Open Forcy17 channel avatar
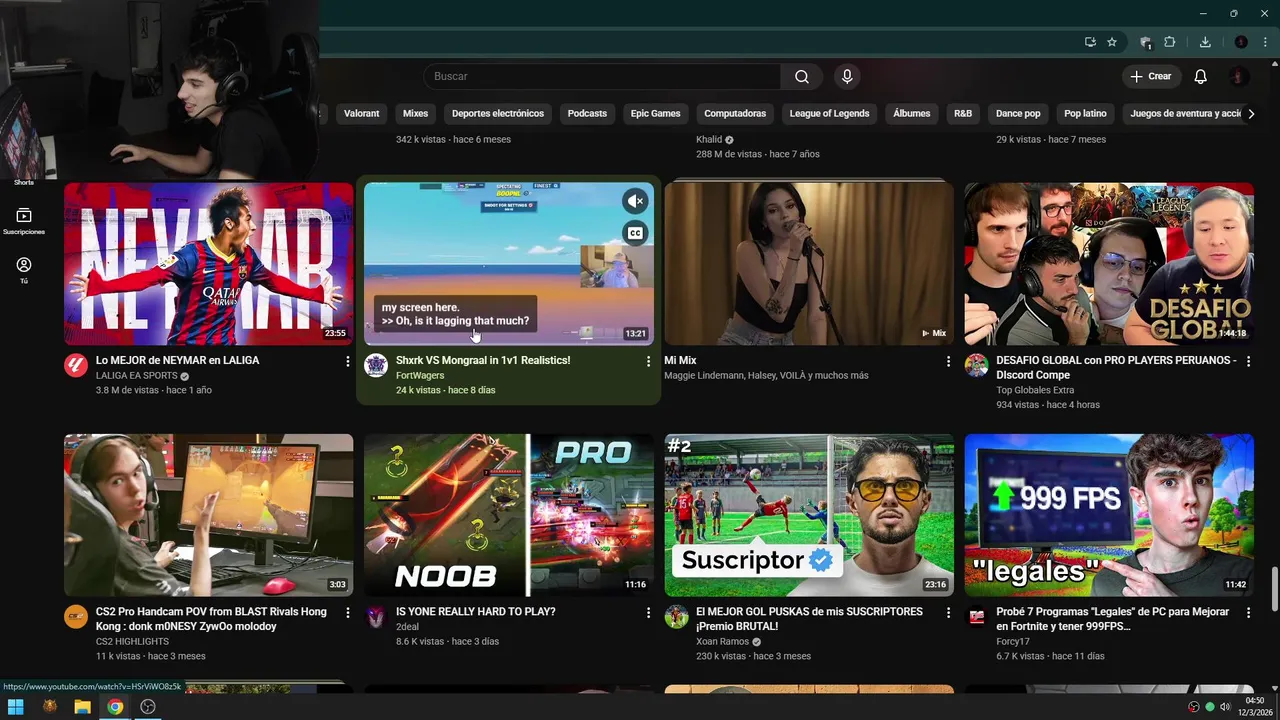The width and height of the screenshot is (1280, 720). pyautogui.click(x=976, y=616)
